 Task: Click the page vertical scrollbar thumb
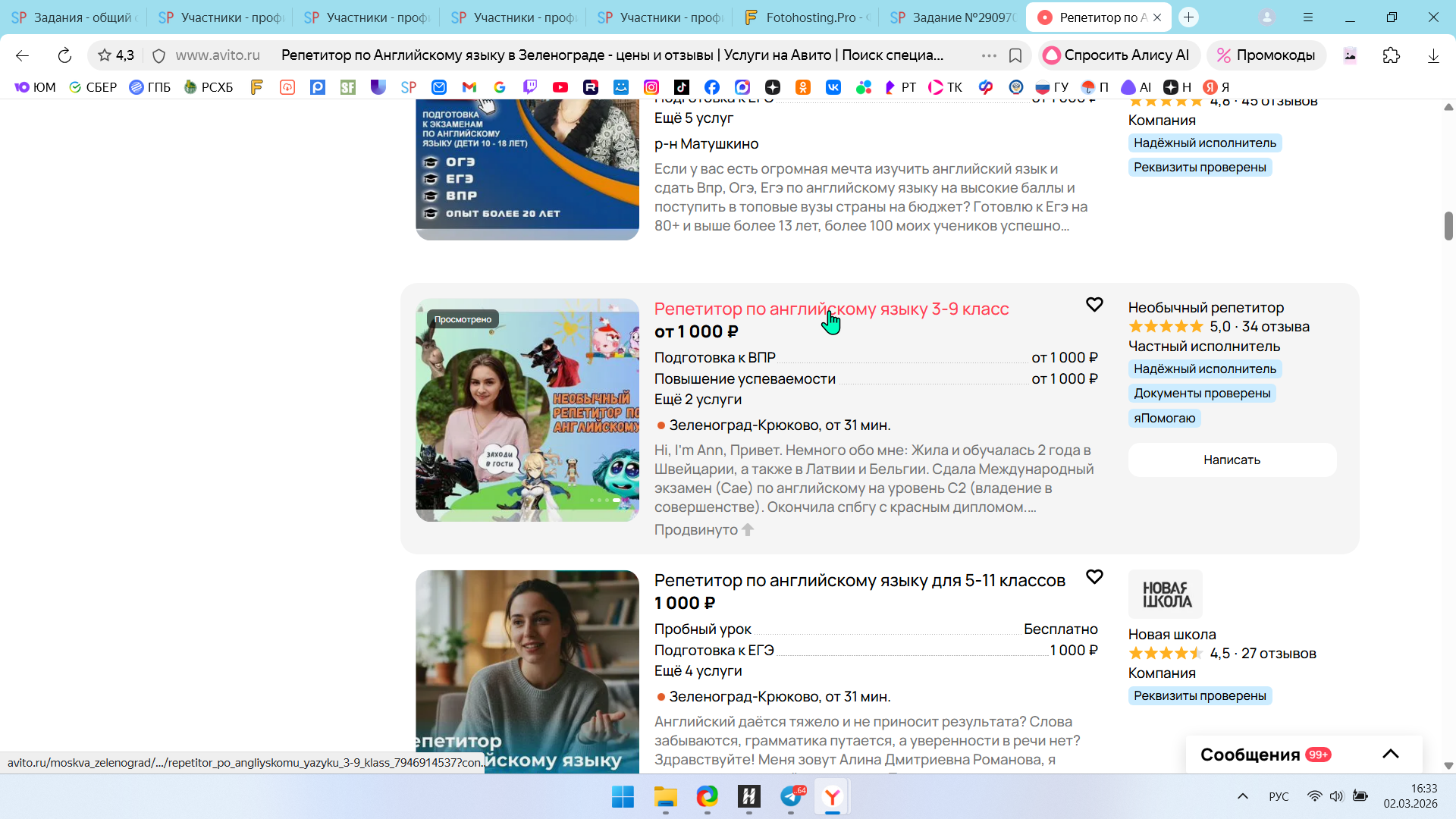1448,226
